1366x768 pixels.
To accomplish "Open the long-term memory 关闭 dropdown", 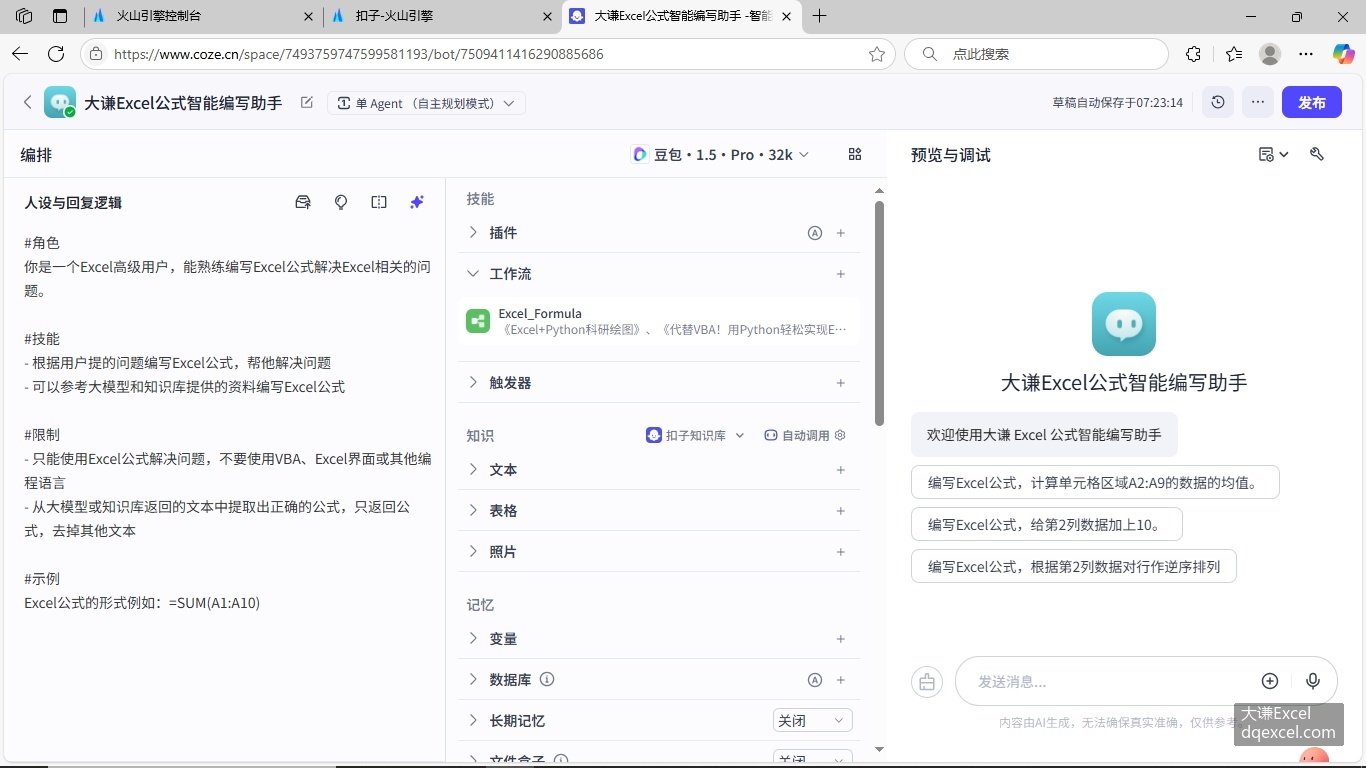I will (812, 720).
